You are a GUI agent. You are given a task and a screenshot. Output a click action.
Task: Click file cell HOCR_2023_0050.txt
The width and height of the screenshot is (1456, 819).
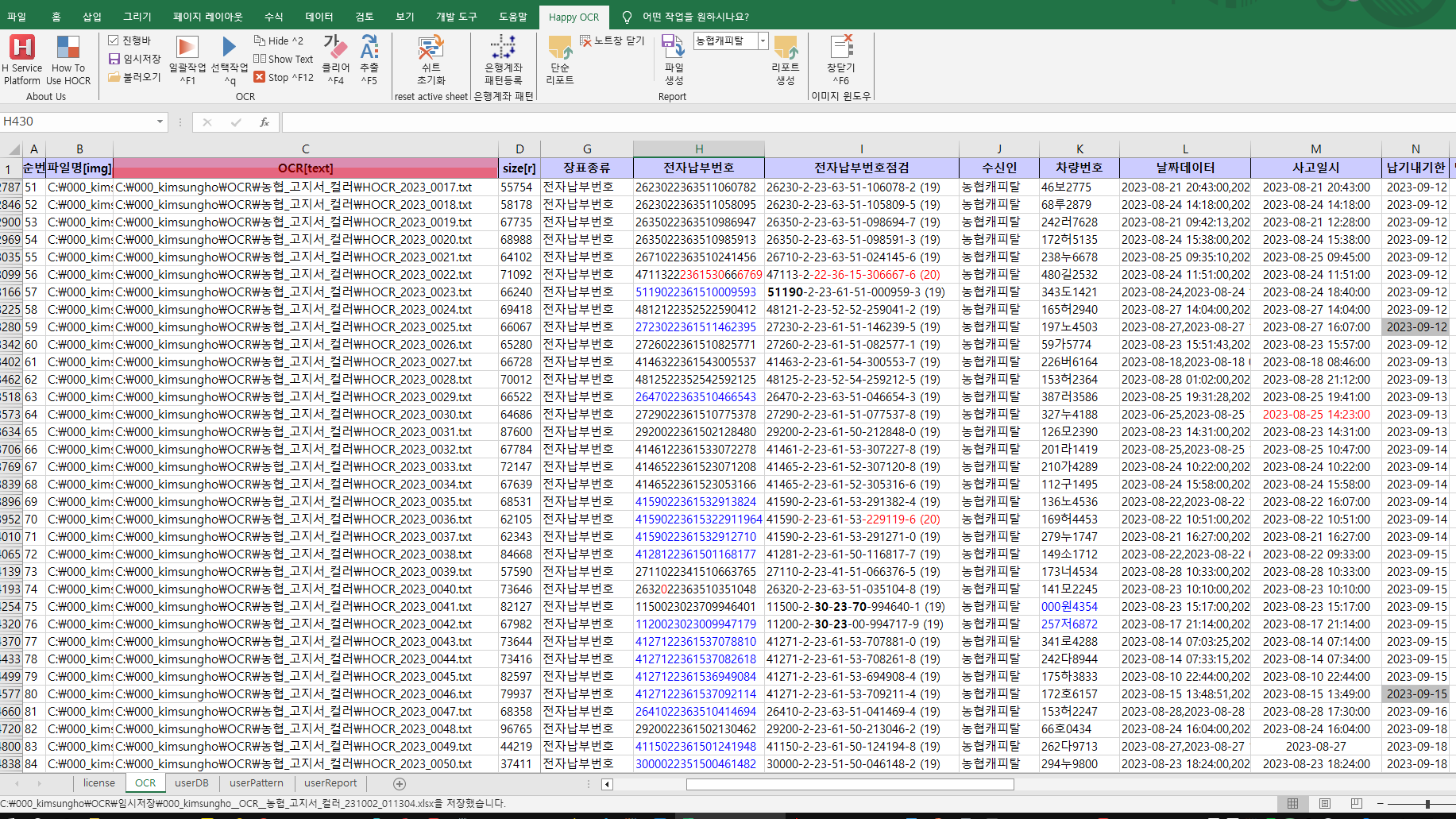[306, 763]
